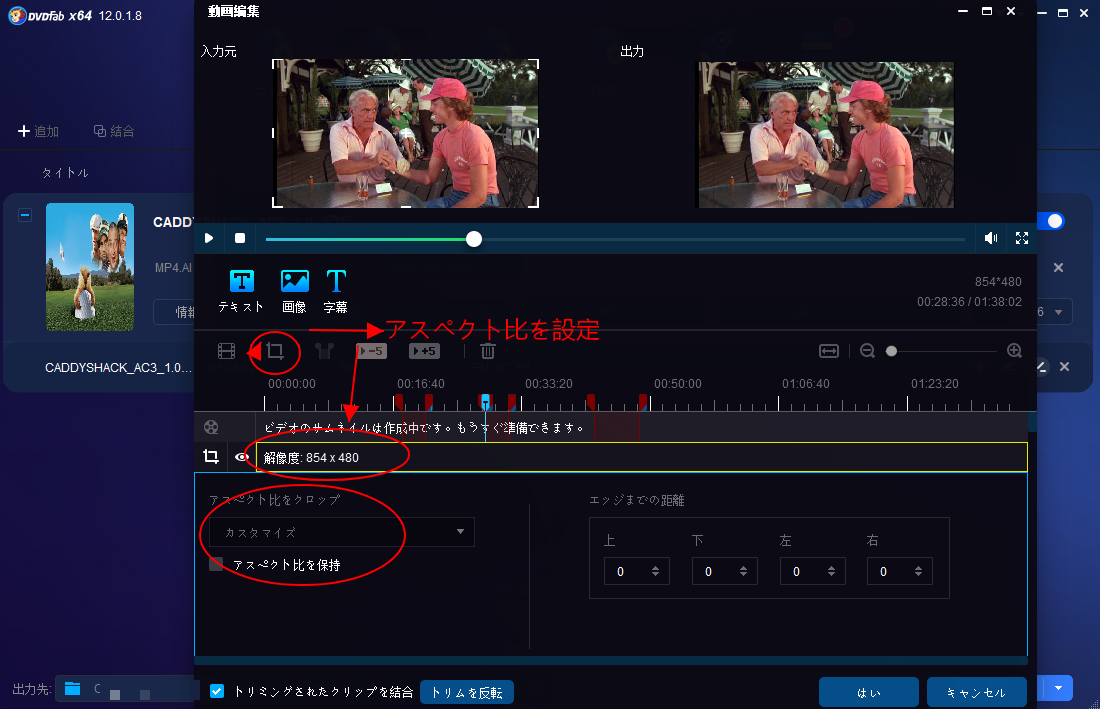This screenshot has width=1100, height=709.
Task: Toggle the blue switch in main window
Action: pyautogui.click(x=1052, y=221)
